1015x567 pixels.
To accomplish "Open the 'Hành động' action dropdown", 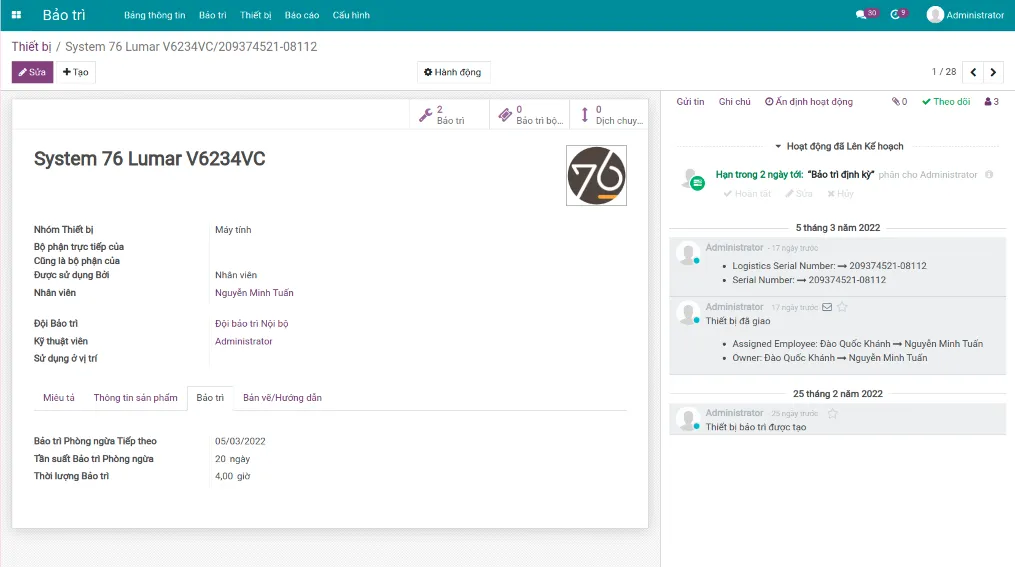I will (453, 72).
